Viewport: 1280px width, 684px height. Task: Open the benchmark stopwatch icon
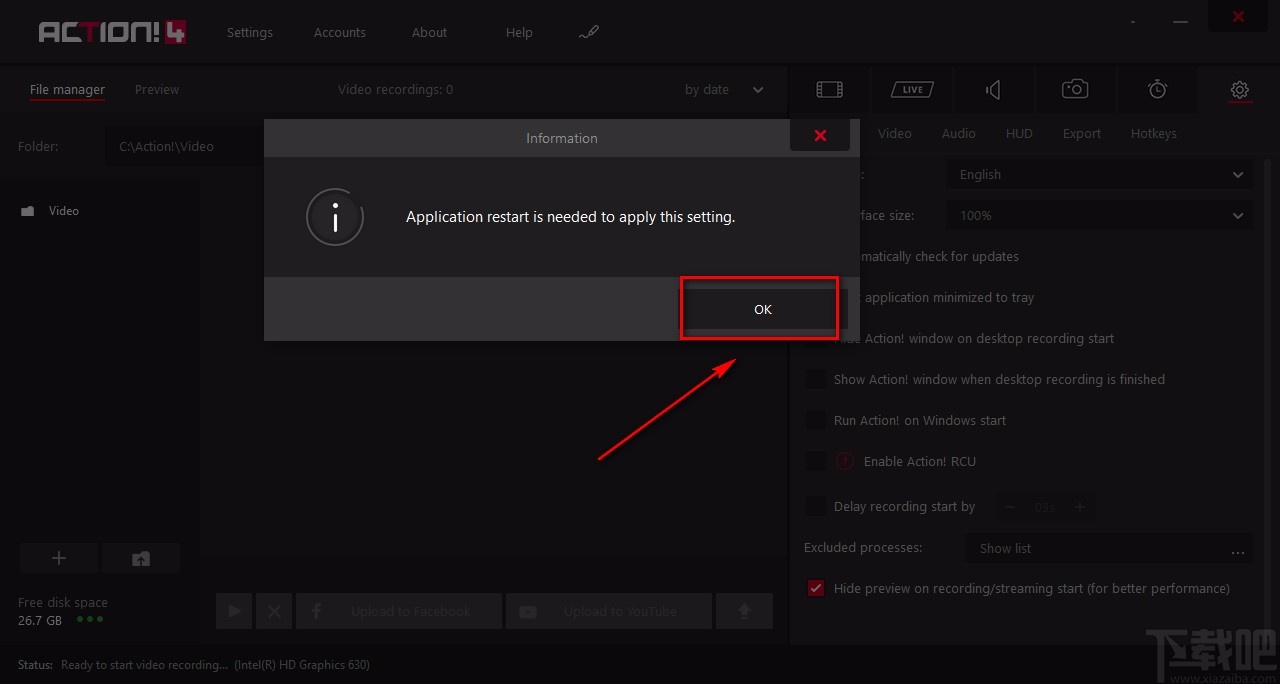click(x=1157, y=90)
